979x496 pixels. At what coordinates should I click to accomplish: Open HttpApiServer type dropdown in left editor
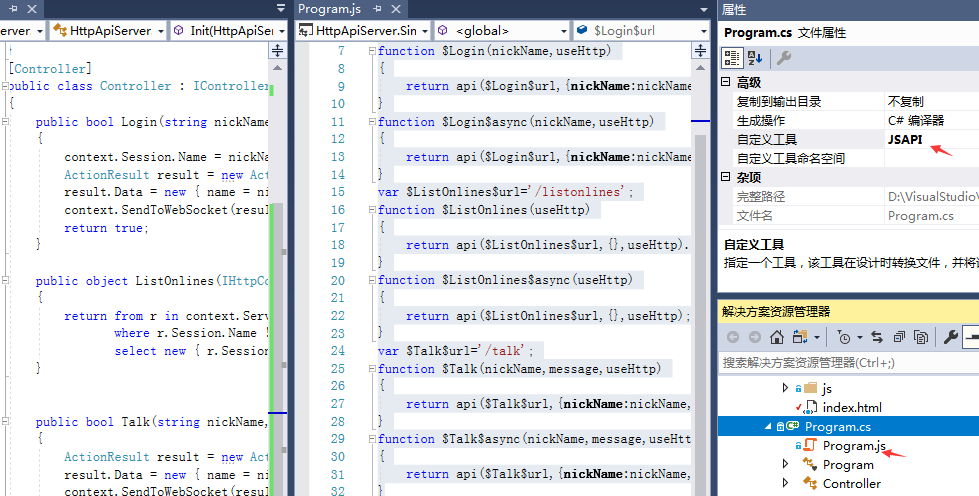[161, 31]
